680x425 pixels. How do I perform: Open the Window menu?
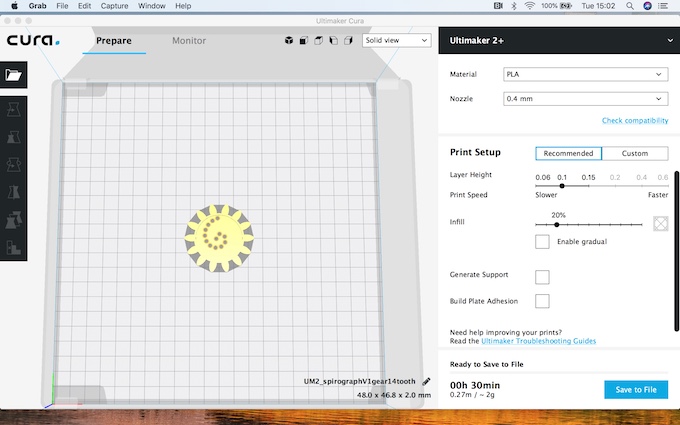tap(152, 6)
